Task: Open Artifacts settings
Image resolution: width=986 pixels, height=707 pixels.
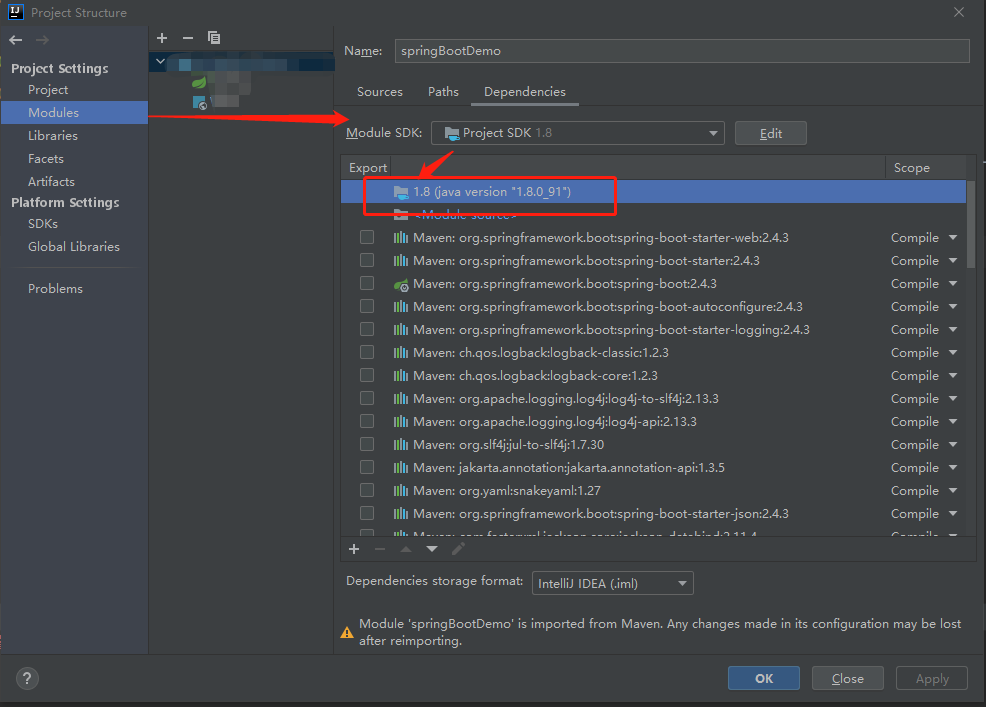Action: coord(52,182)
